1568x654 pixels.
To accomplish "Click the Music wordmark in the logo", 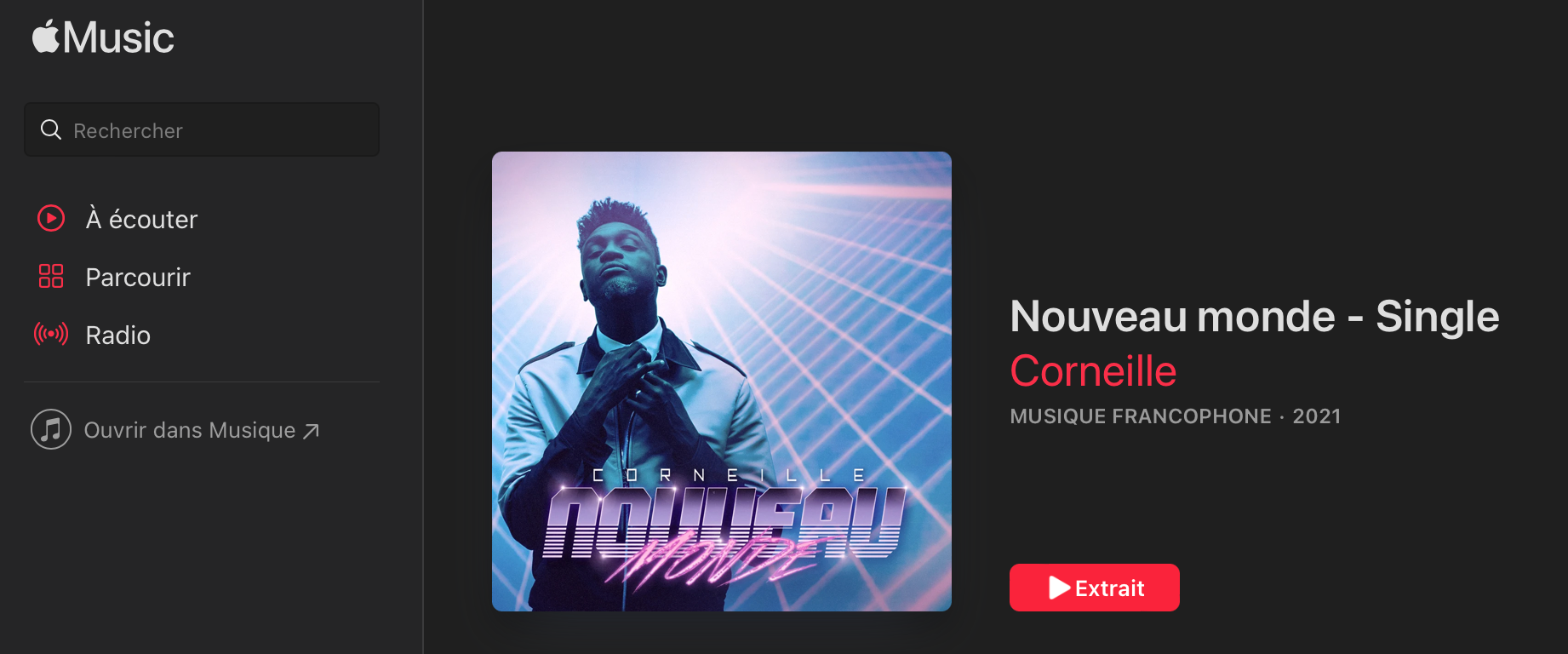I will 118,38.
